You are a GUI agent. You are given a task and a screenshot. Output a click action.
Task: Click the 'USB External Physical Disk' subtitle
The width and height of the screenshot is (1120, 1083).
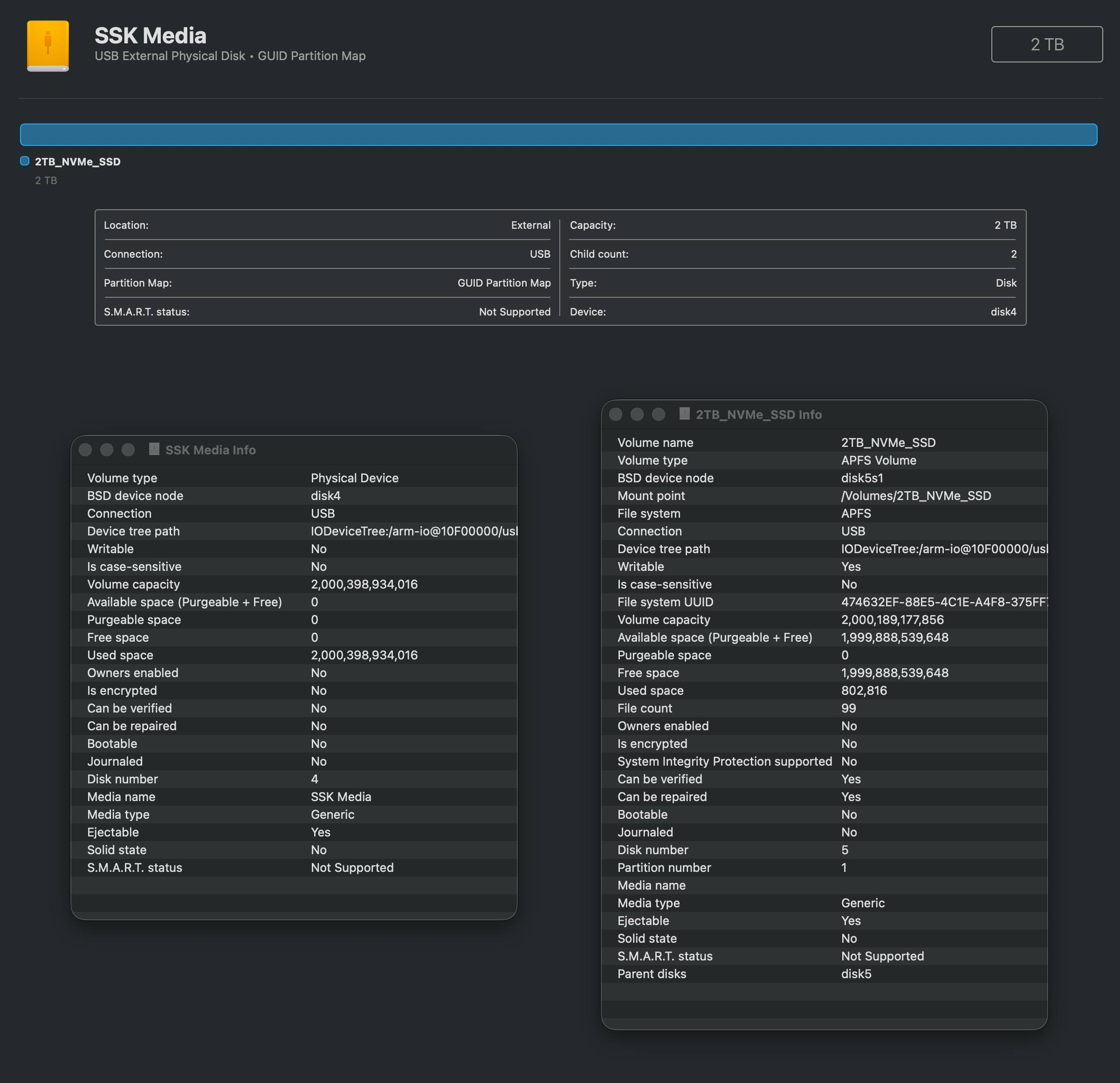pyautogui.click(x=170, y=56)
